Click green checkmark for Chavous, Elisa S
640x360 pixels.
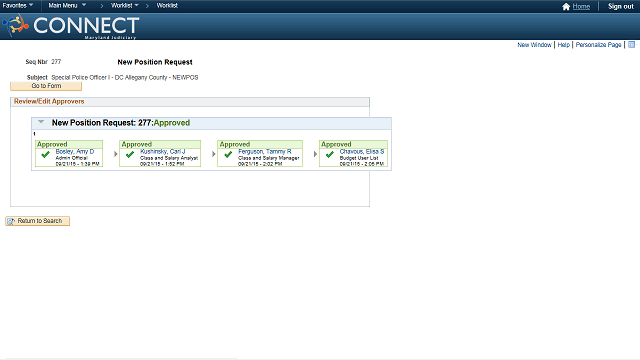(330, 155)
